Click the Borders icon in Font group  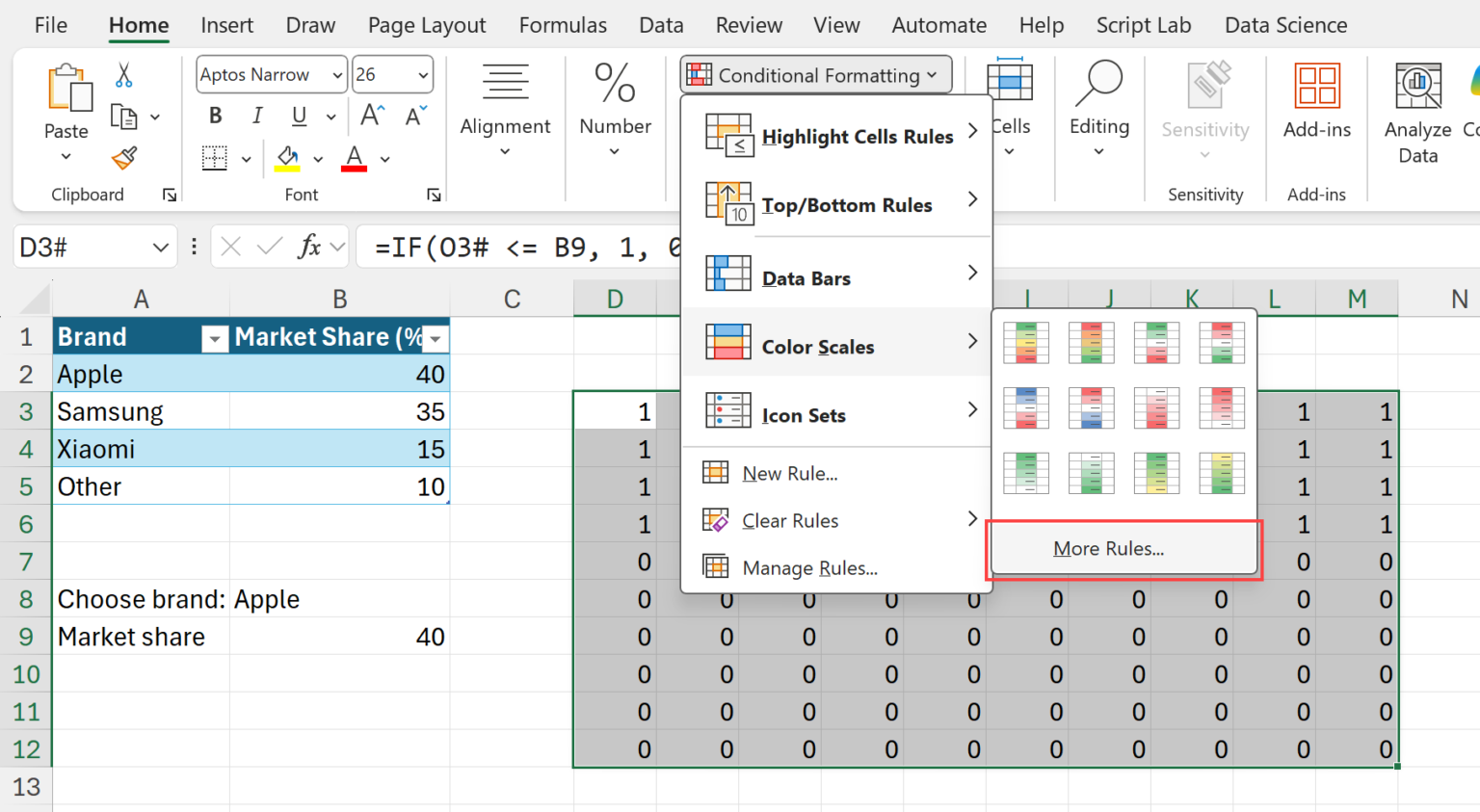[x=214, y=158]
